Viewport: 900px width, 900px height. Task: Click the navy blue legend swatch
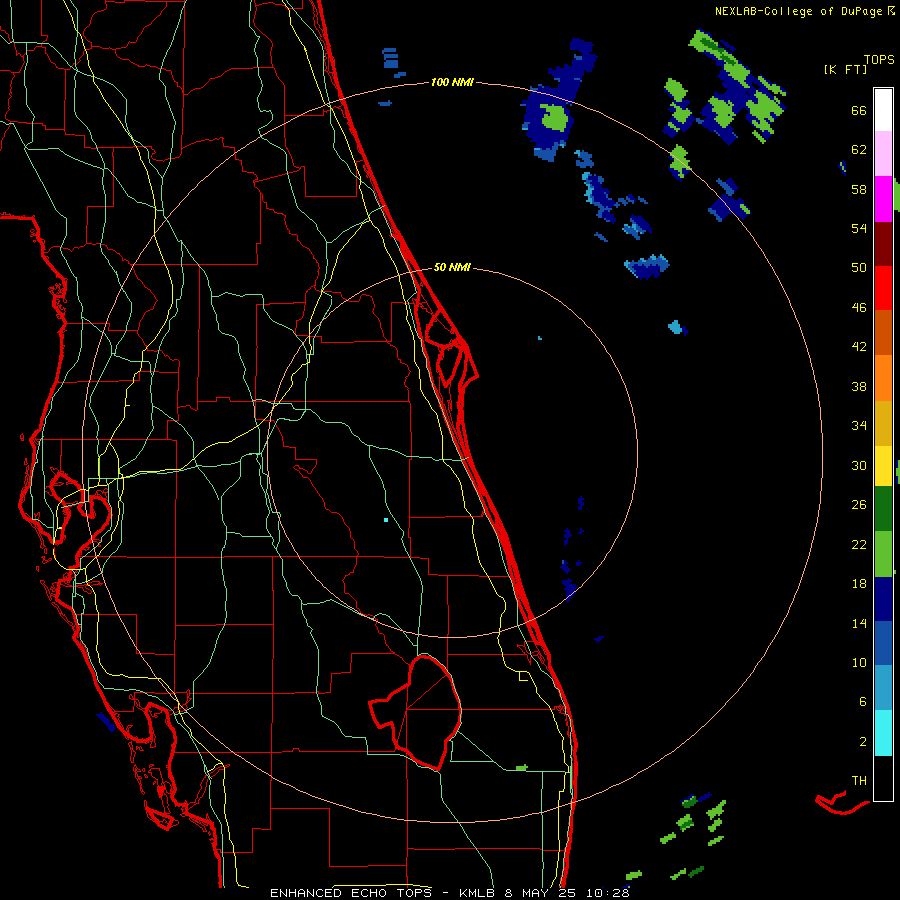883,599
